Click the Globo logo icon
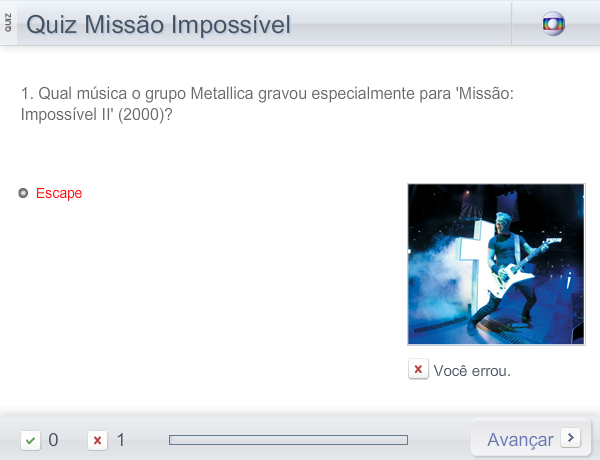This screenshot has width=600, height=460. click(x=553, y=24)
